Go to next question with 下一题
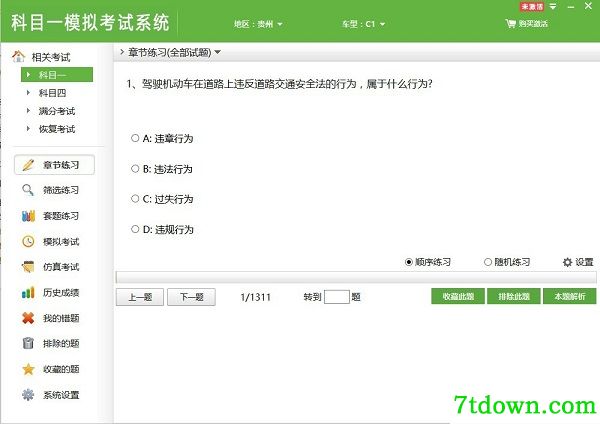 [x=191, y=297]
